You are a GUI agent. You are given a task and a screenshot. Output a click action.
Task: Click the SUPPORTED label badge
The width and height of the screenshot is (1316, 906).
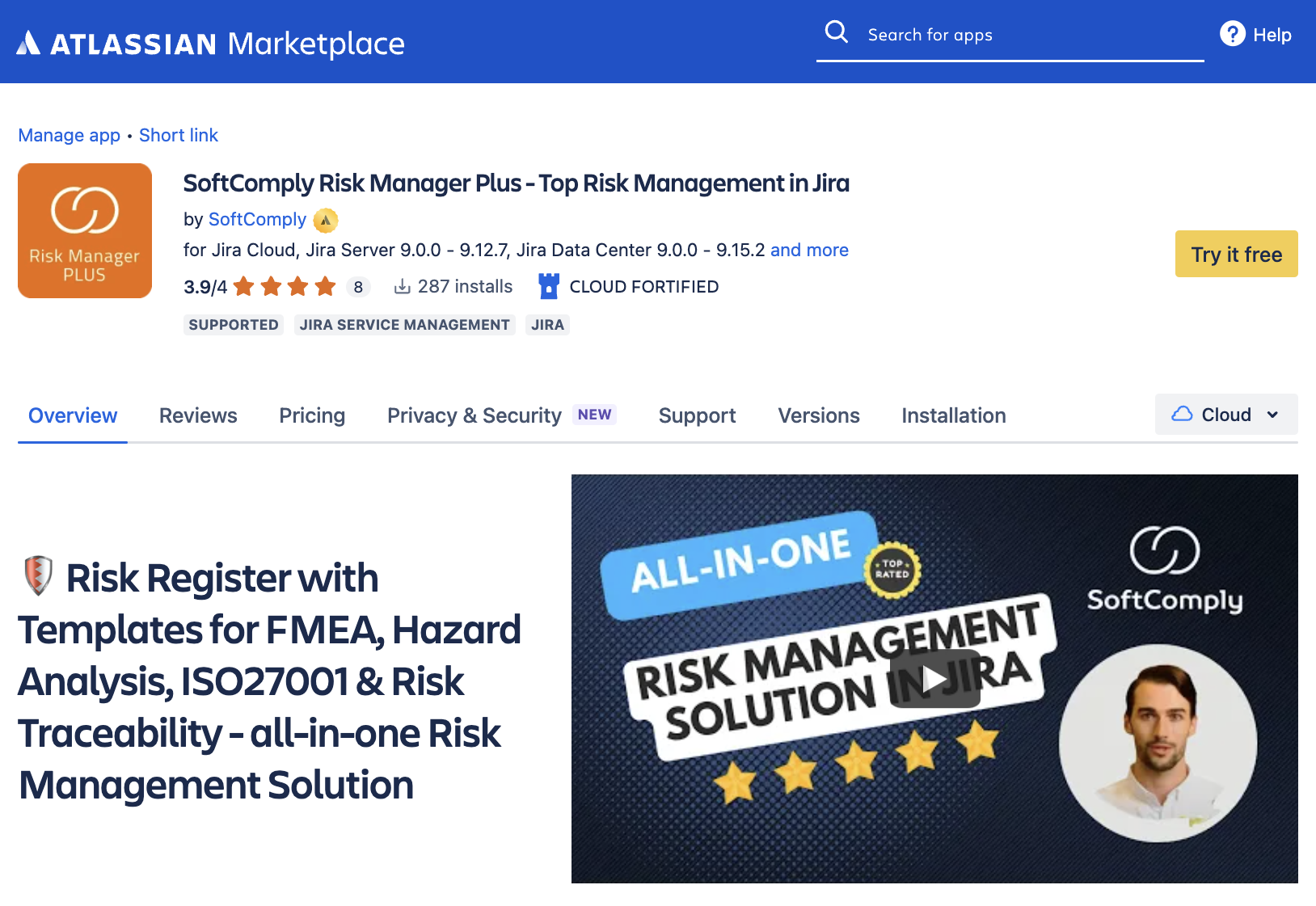point(233,324)
